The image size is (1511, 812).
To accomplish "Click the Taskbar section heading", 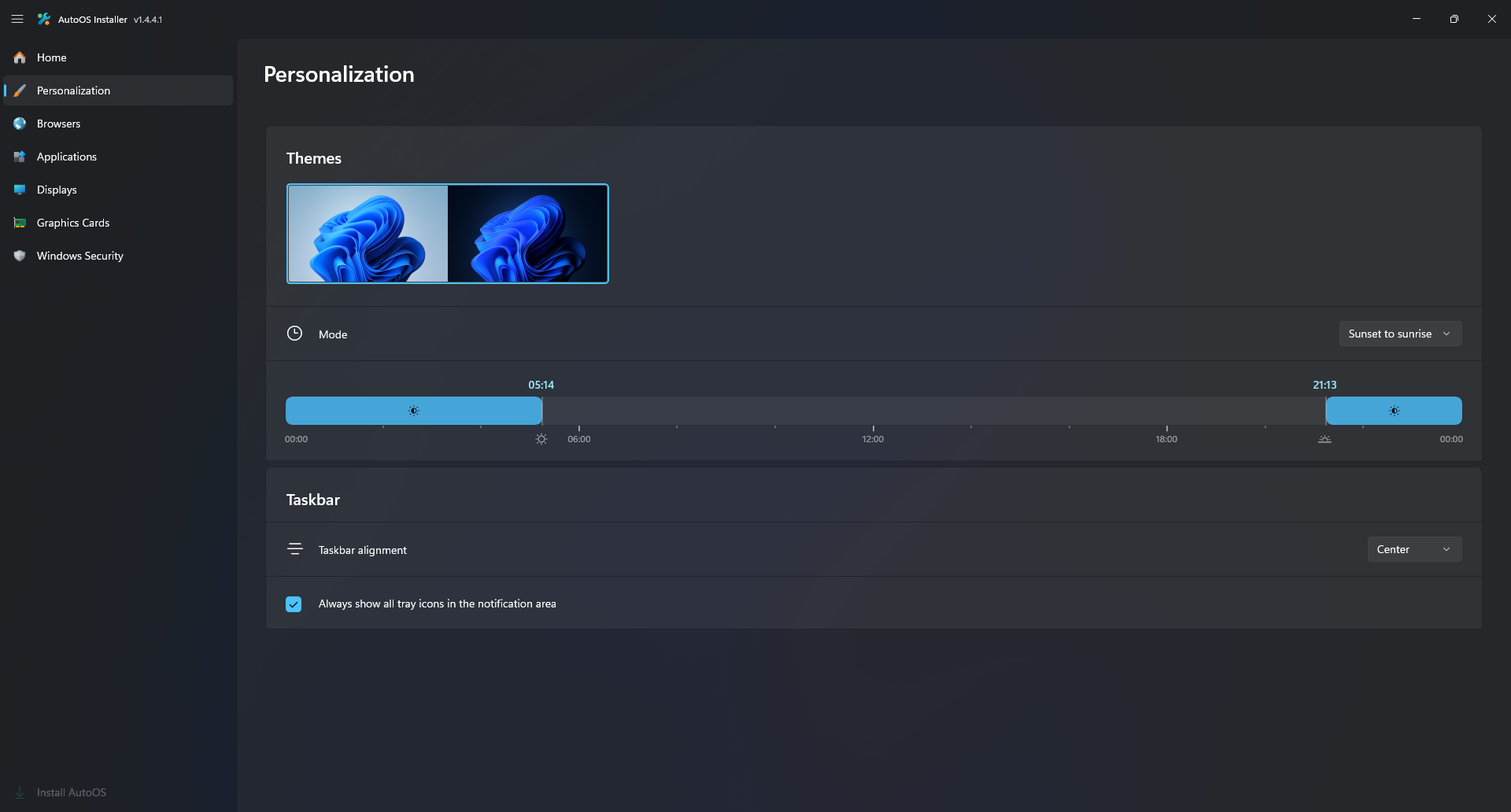I will [312, 500].
